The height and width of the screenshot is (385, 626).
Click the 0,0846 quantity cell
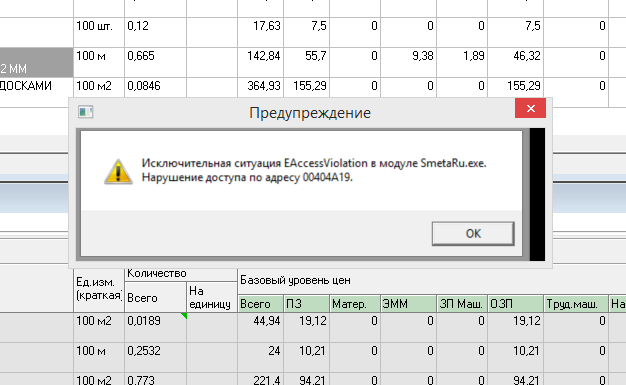pyautogui.click(x=155, y=88)
